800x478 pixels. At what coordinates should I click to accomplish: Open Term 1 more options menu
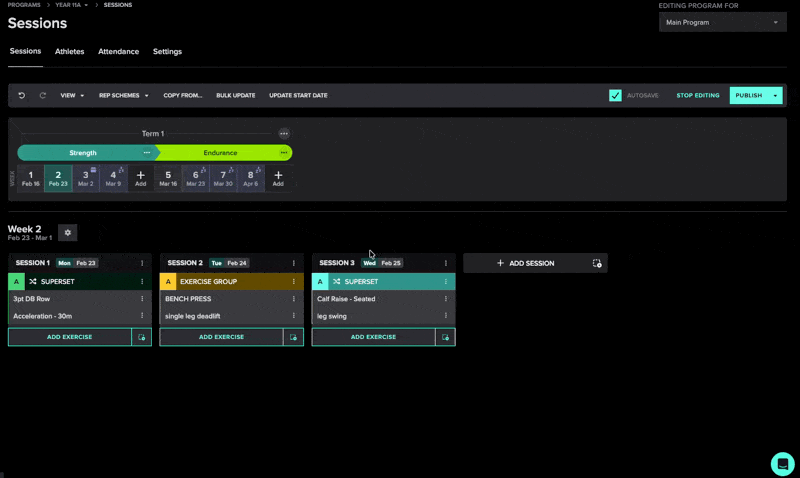284,133
